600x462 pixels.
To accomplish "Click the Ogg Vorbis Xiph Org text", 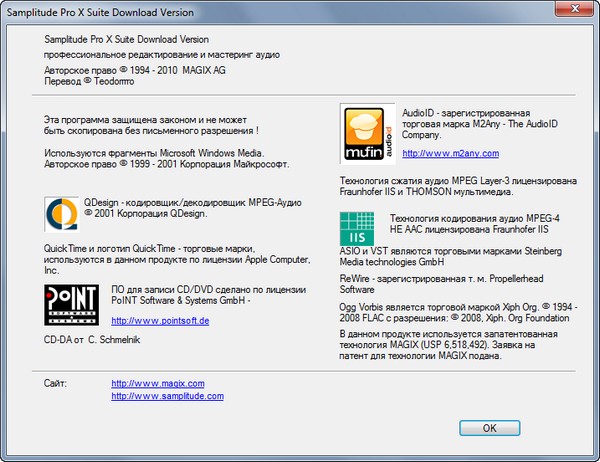I will coord(458,312).
